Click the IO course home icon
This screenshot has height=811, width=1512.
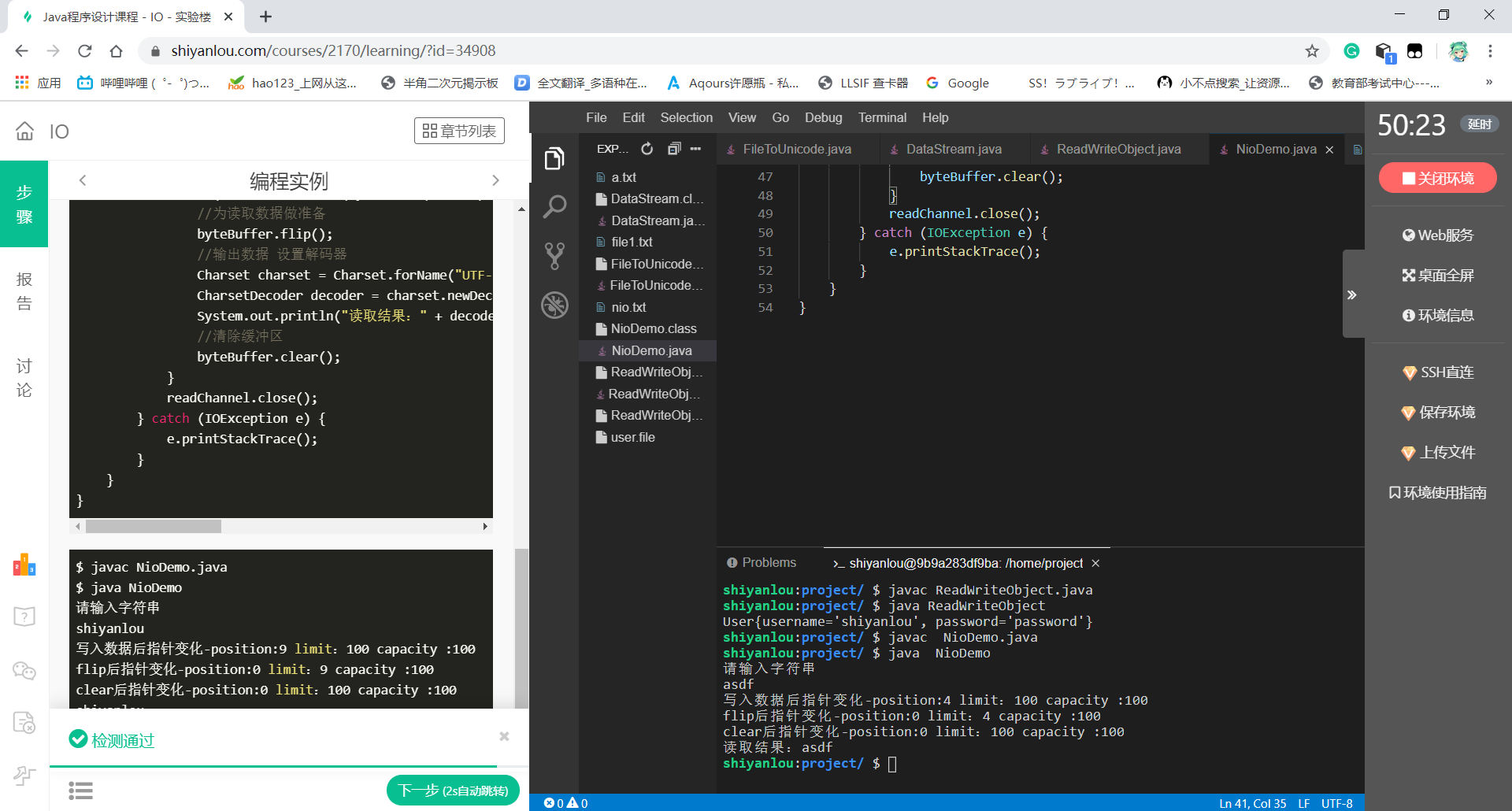[25, 131]
